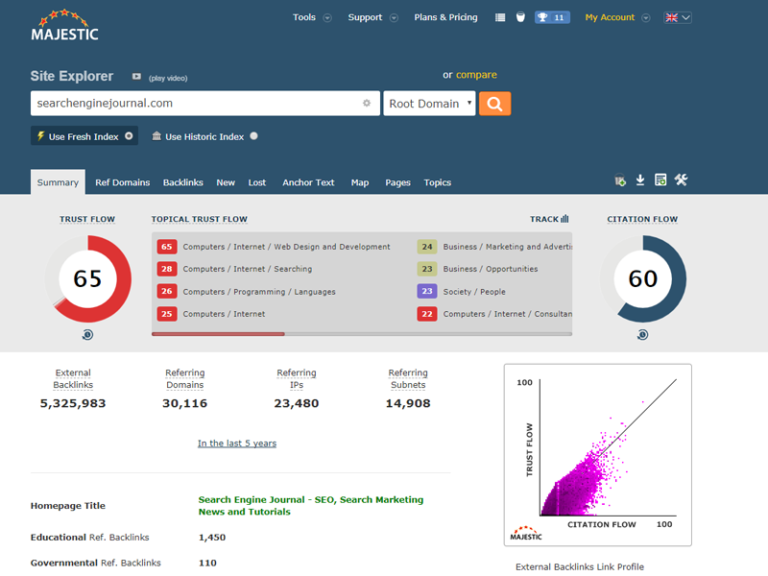Viewport: 768px width, 576px height.
Task: Click External Backlinks value 5,325,983
Action: click(73, 403)
